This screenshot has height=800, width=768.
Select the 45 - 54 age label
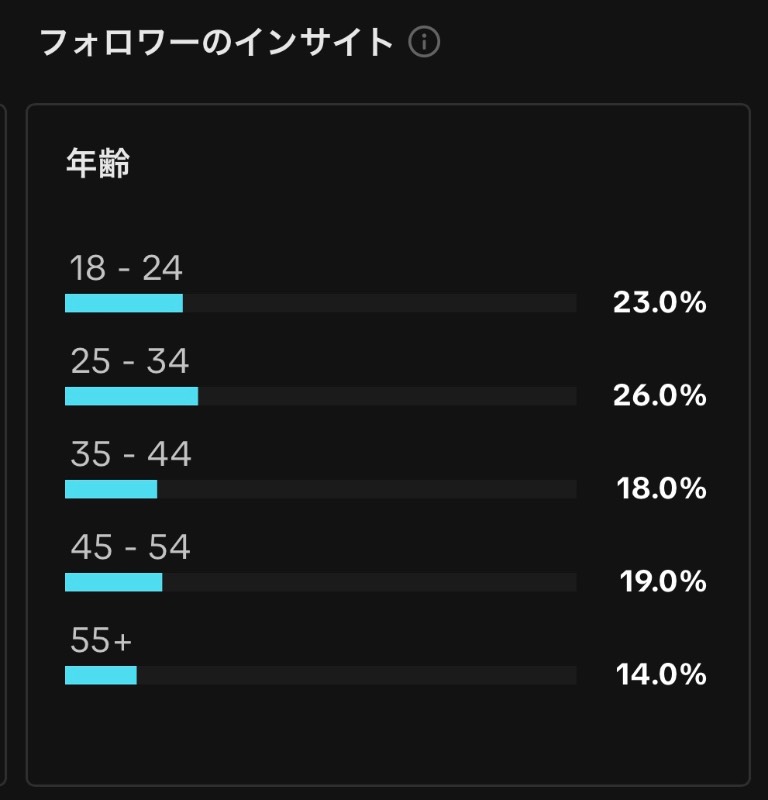(131, 546)
